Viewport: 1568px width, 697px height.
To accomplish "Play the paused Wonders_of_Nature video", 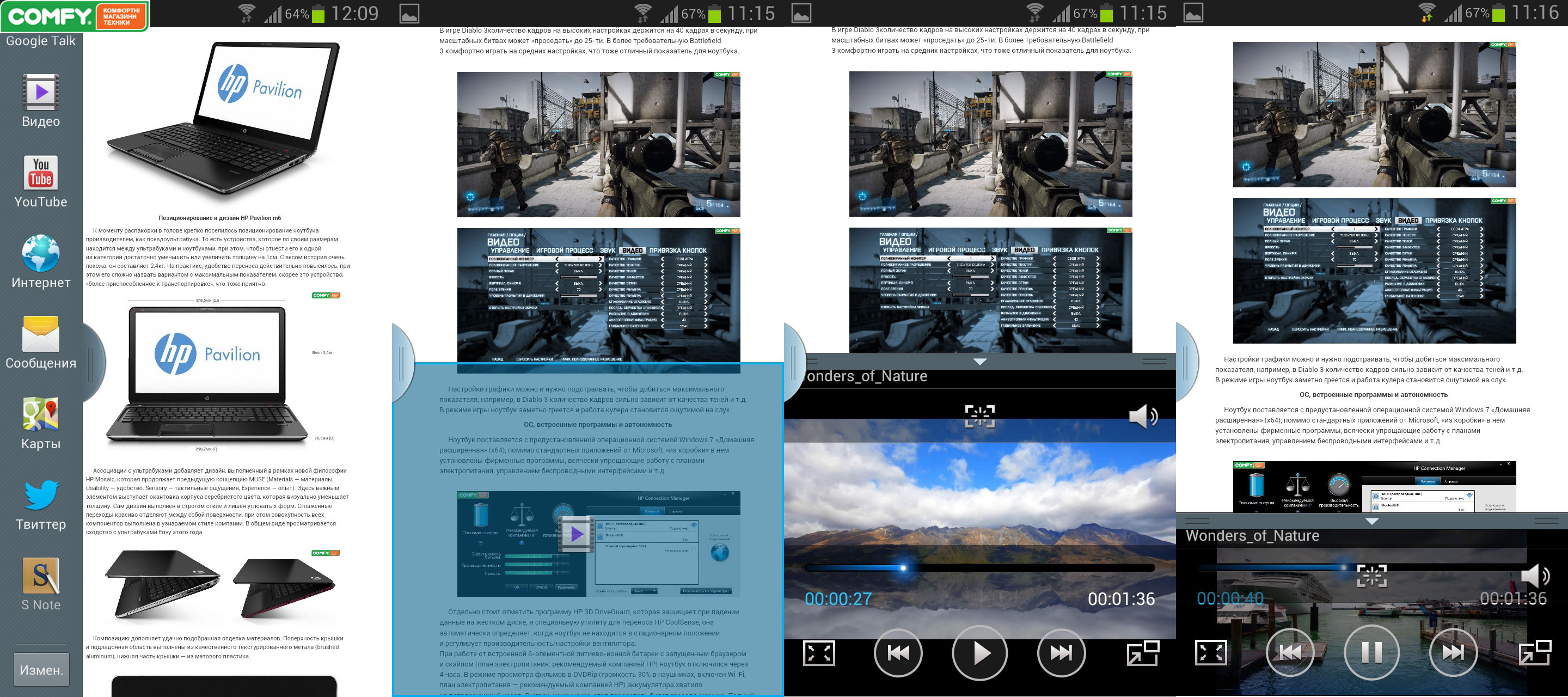I will pyautogui.click(x=979, y=653).
